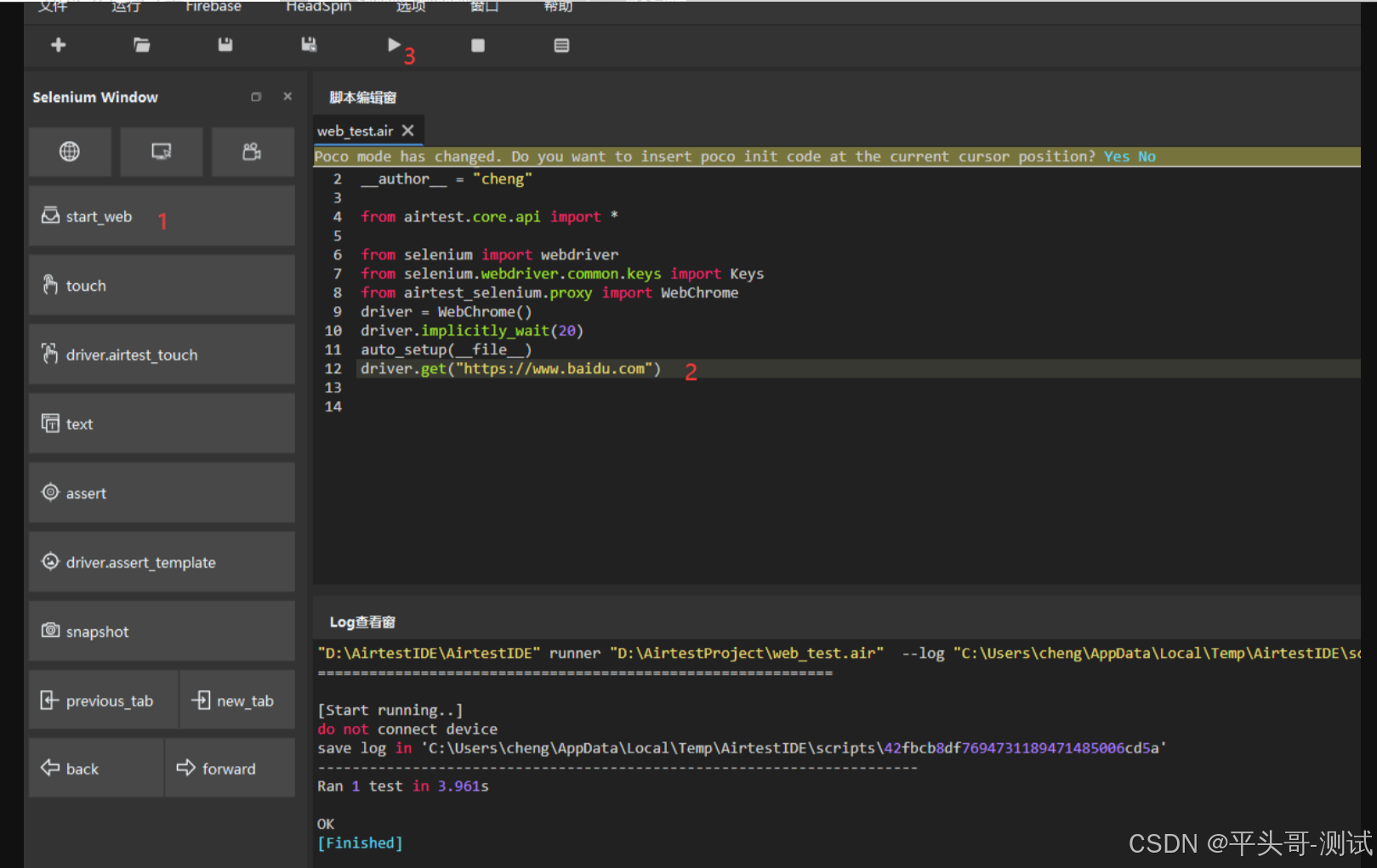
Task: Insert an assert command
Action: pyautogui.click(x=162, y=493)
